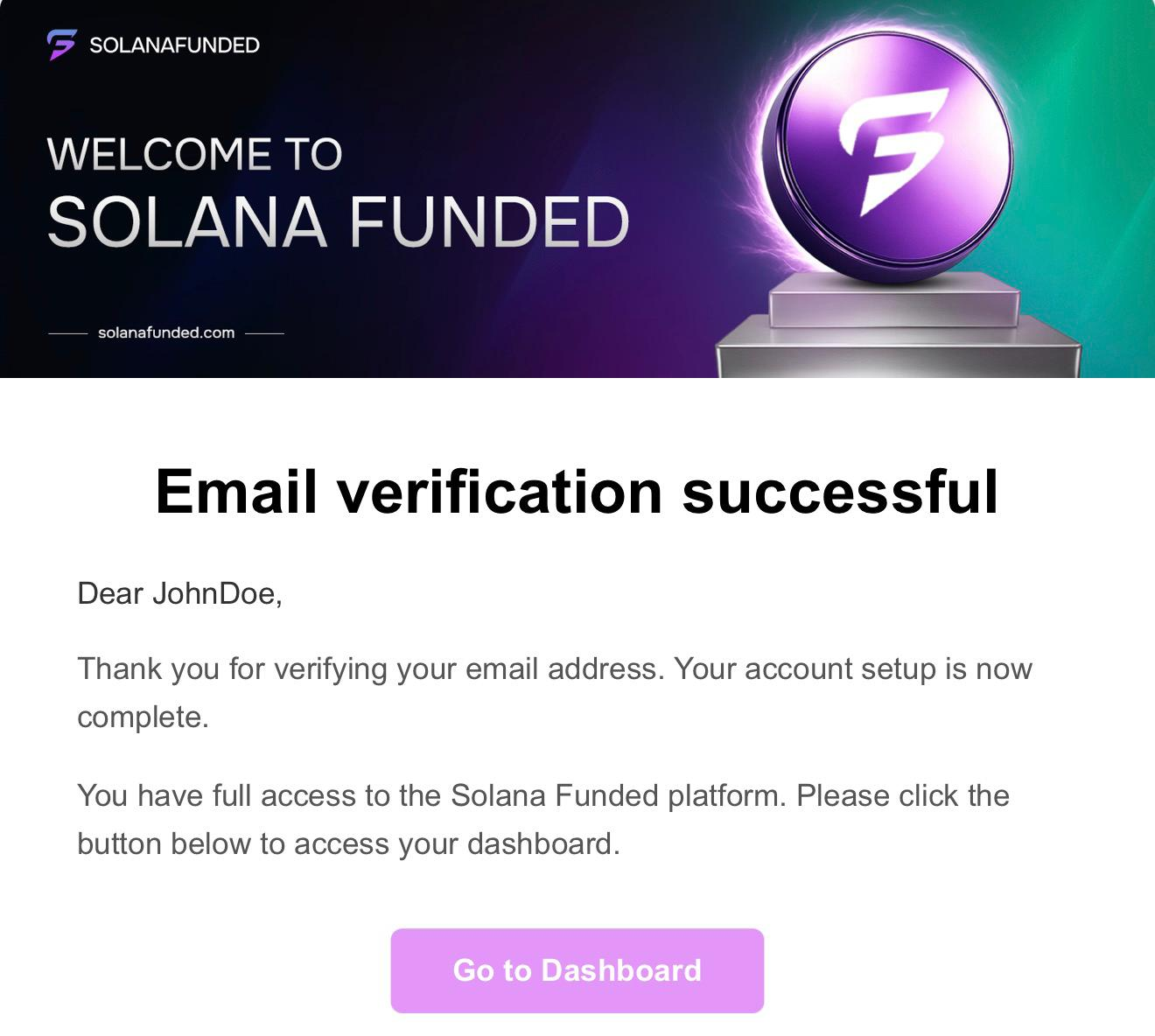Click the line right of solanafunded.com

(264, 333)
